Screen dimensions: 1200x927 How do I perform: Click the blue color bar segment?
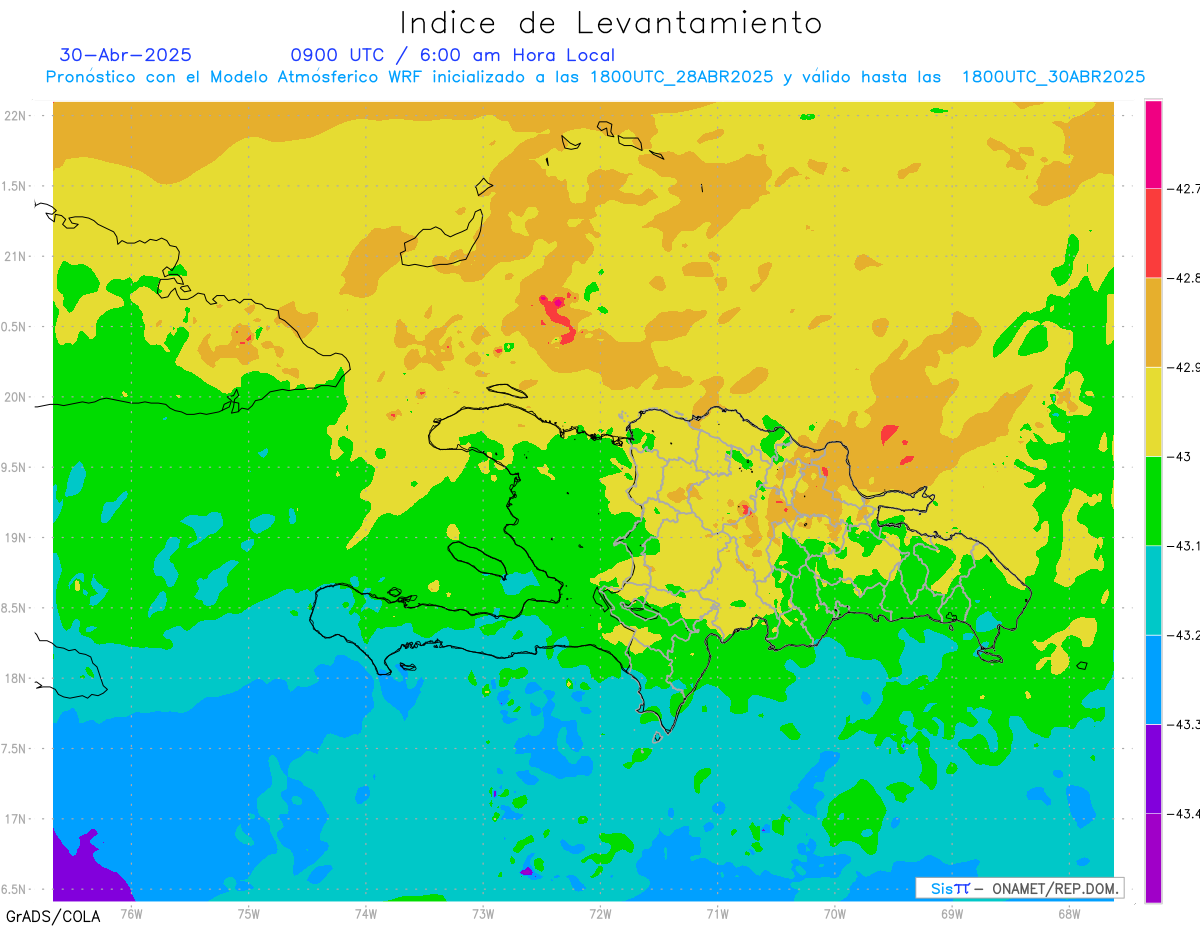pyautogui.click(x=1153, y=679)
